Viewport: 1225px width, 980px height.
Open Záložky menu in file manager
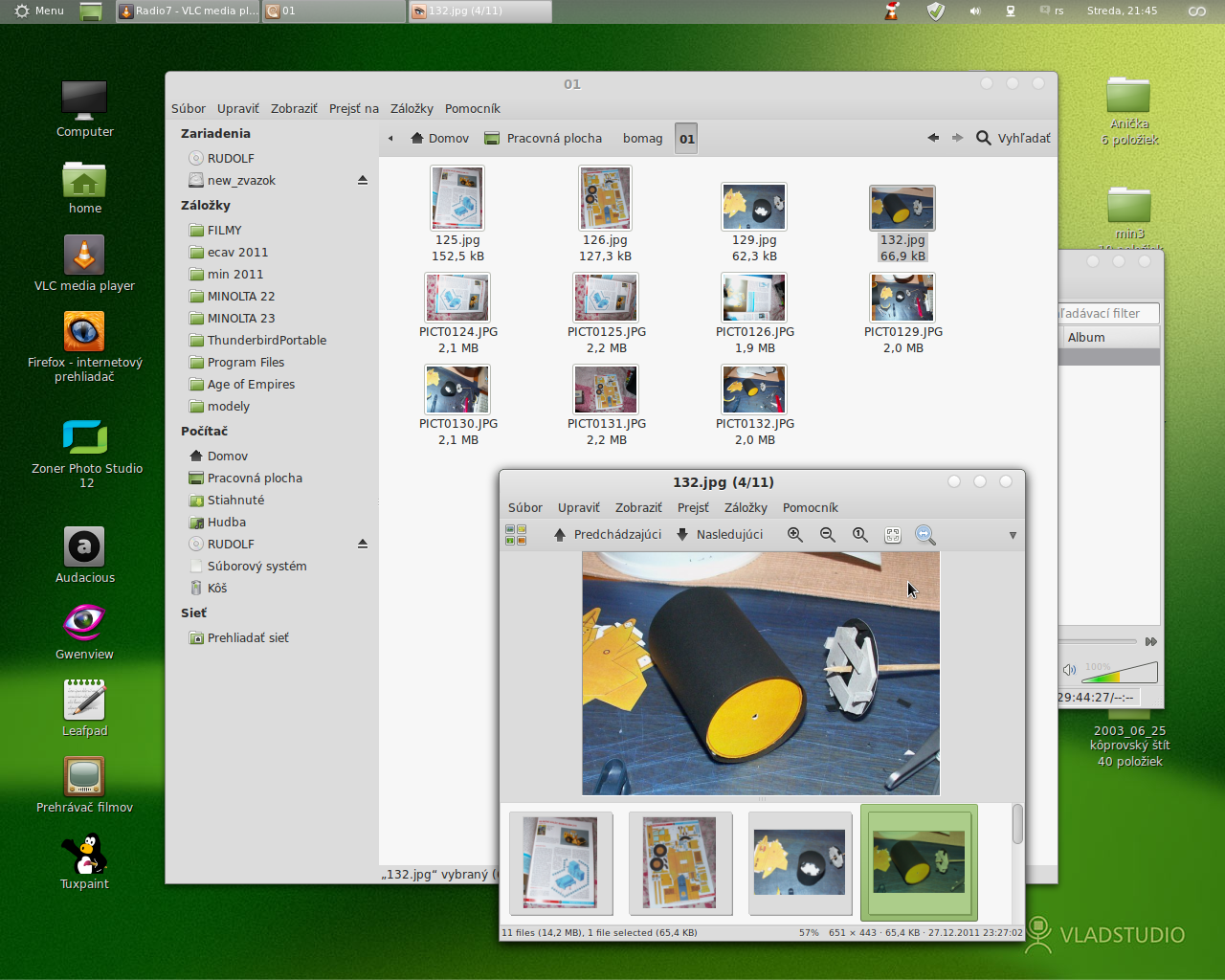coord(412,108)
